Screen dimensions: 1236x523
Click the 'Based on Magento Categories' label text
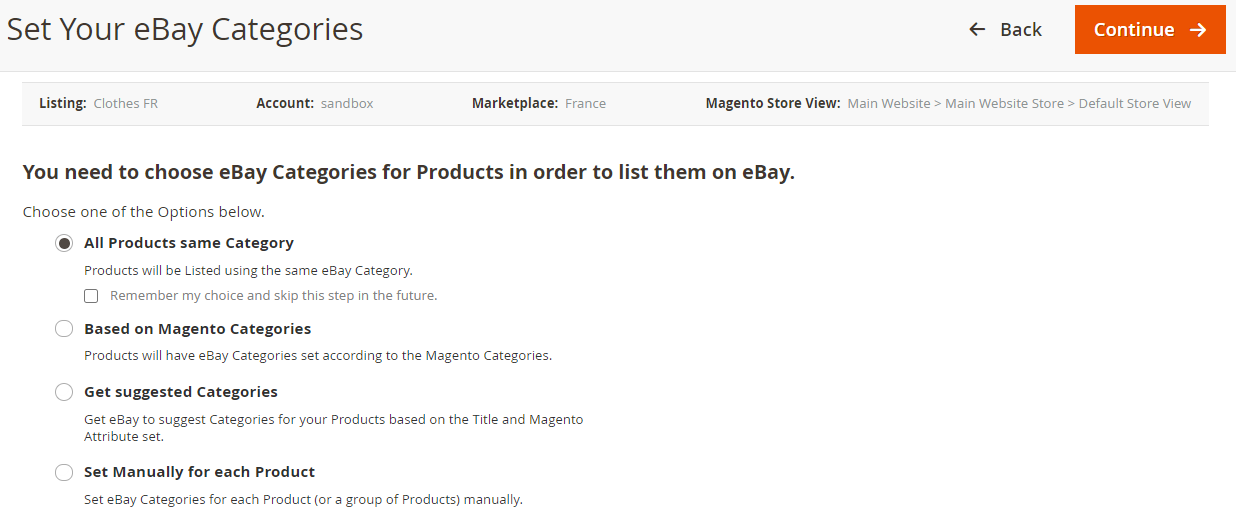pos(197,329)
